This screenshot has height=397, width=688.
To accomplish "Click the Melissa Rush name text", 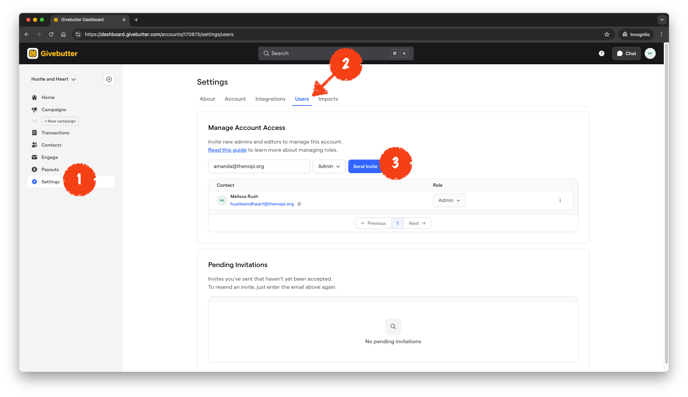I will click(x=244, y=197).
